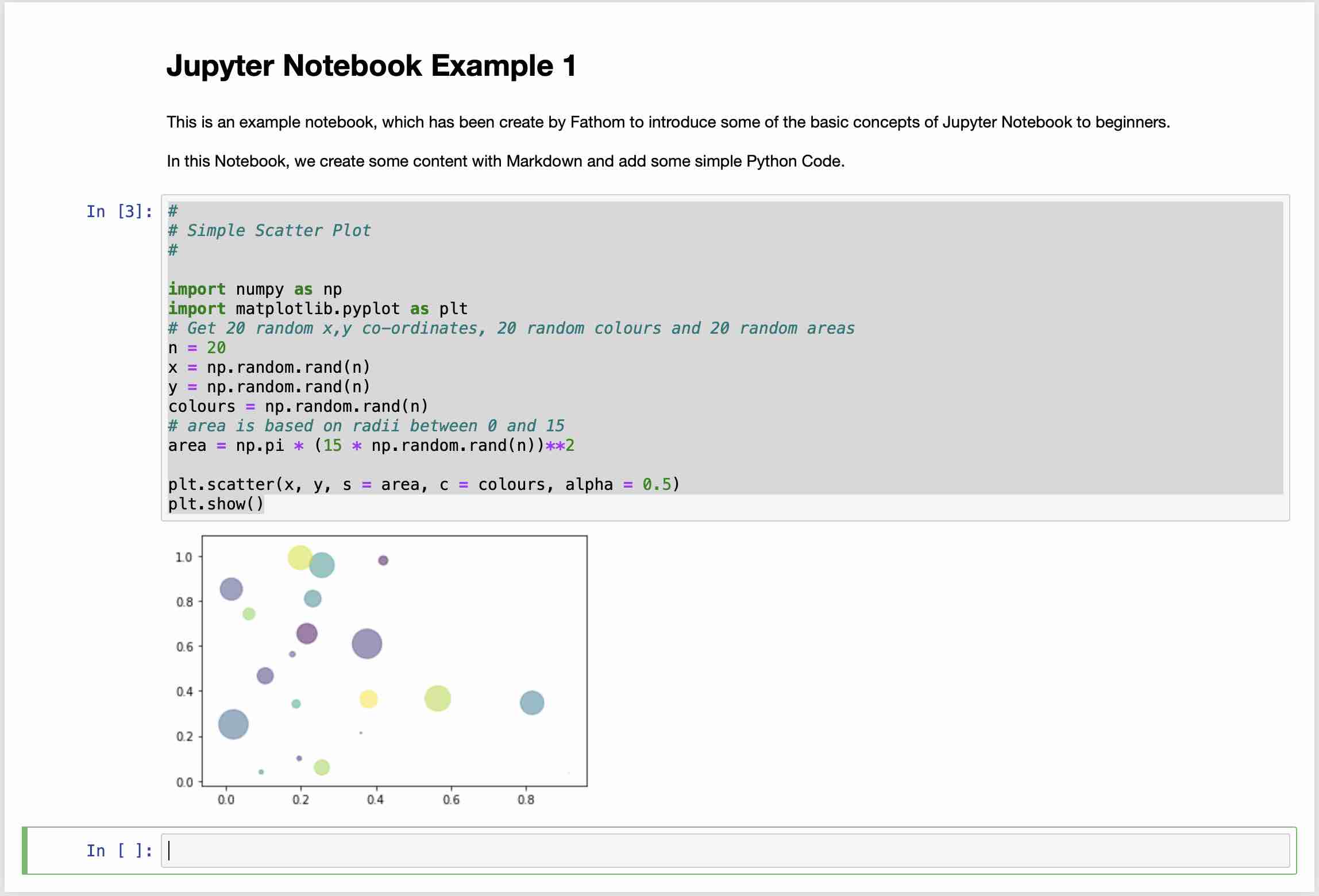Click the plt.show() line

pyautogui.click(x=216, y=504)
